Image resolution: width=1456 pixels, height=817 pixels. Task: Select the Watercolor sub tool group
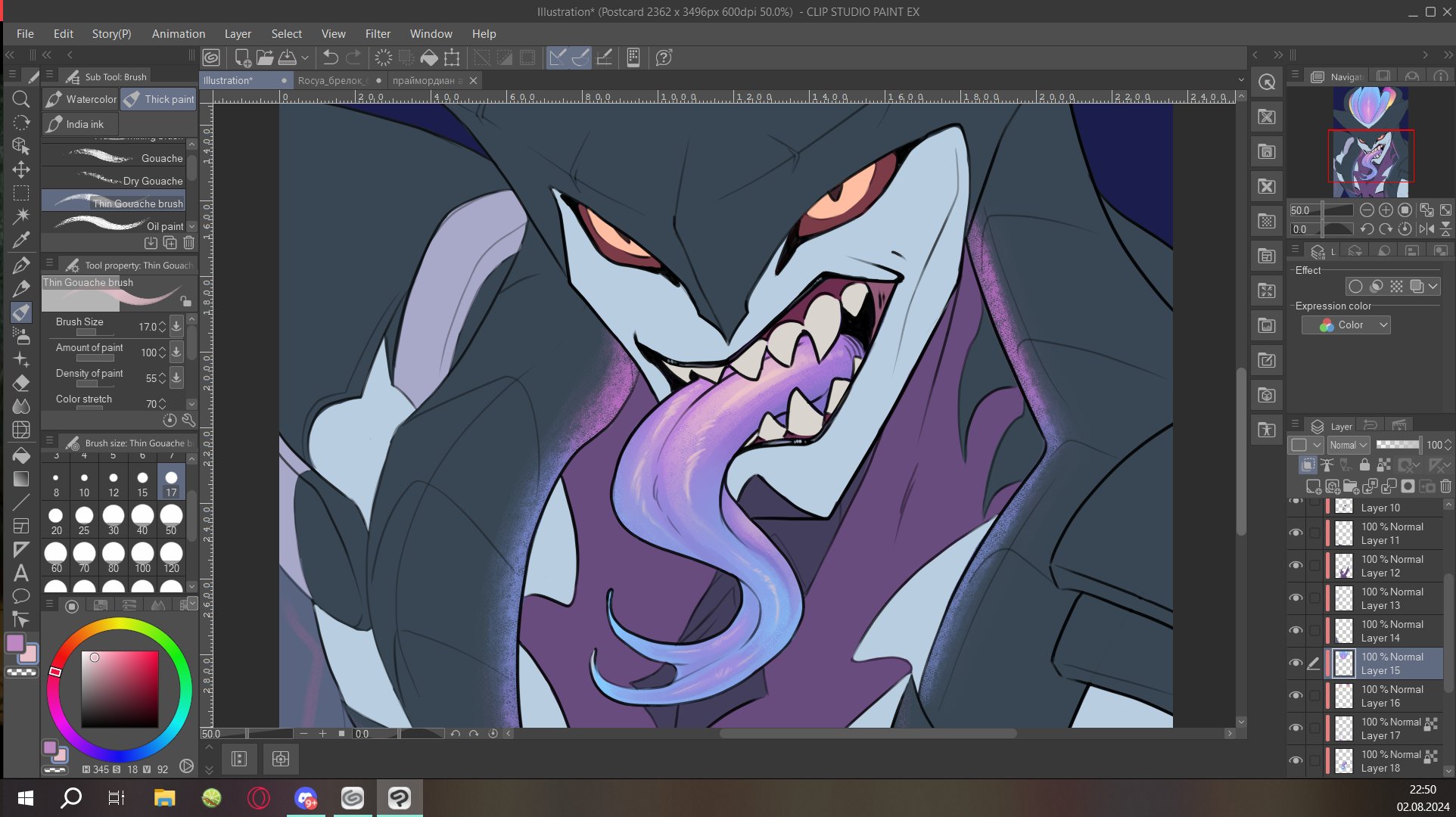pos(81,99)
